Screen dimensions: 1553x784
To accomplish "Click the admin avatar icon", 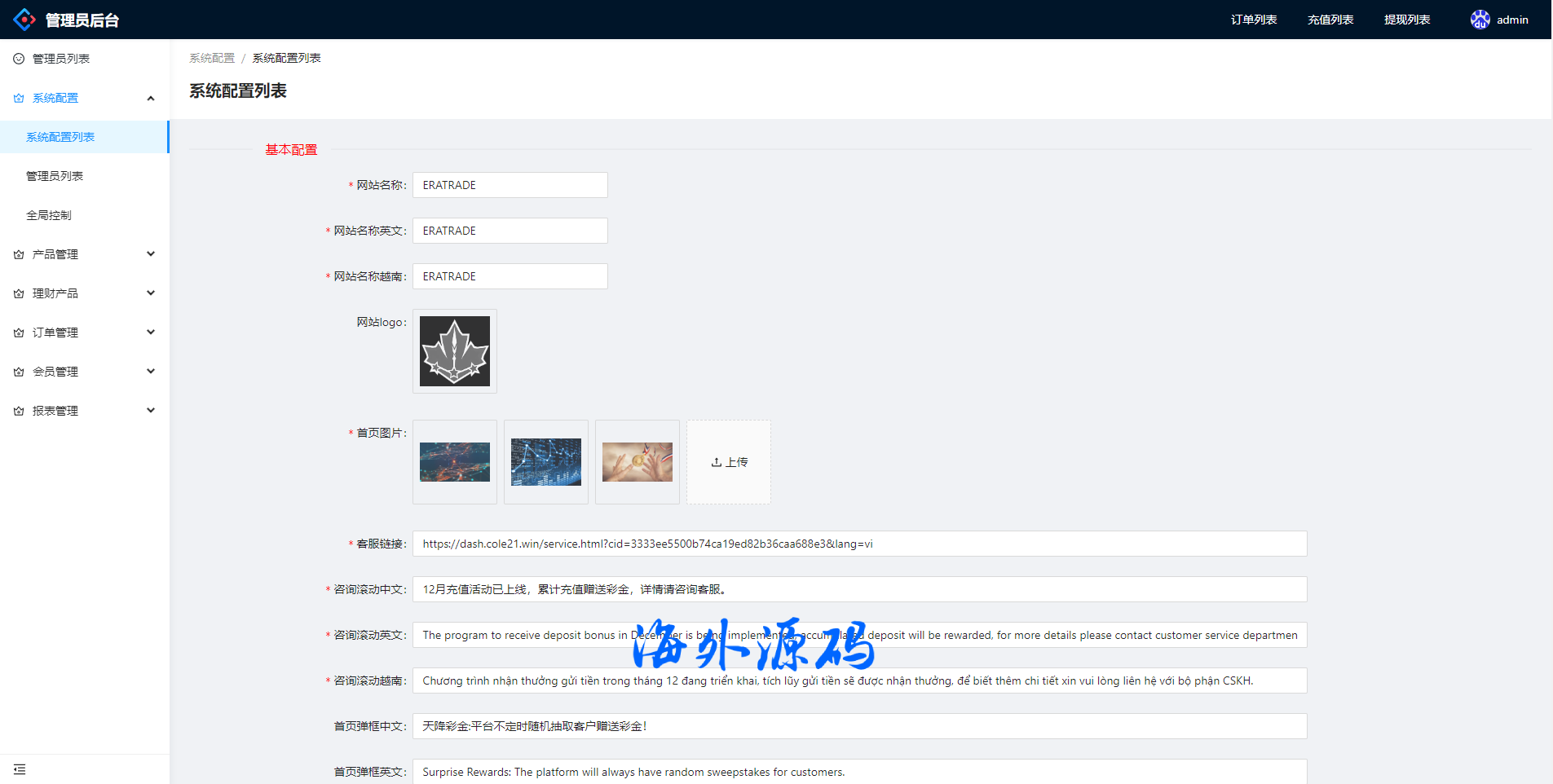I will [1480, 20].
